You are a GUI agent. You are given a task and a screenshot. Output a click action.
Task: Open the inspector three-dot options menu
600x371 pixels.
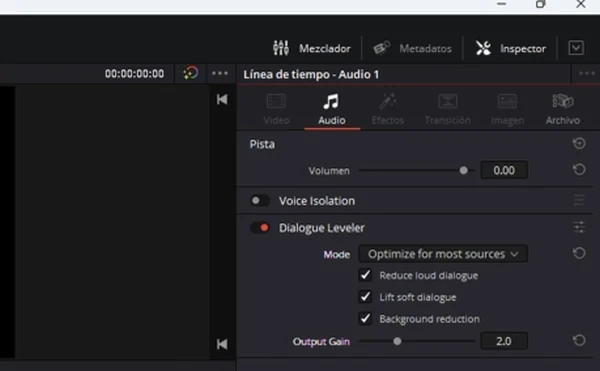587,73
